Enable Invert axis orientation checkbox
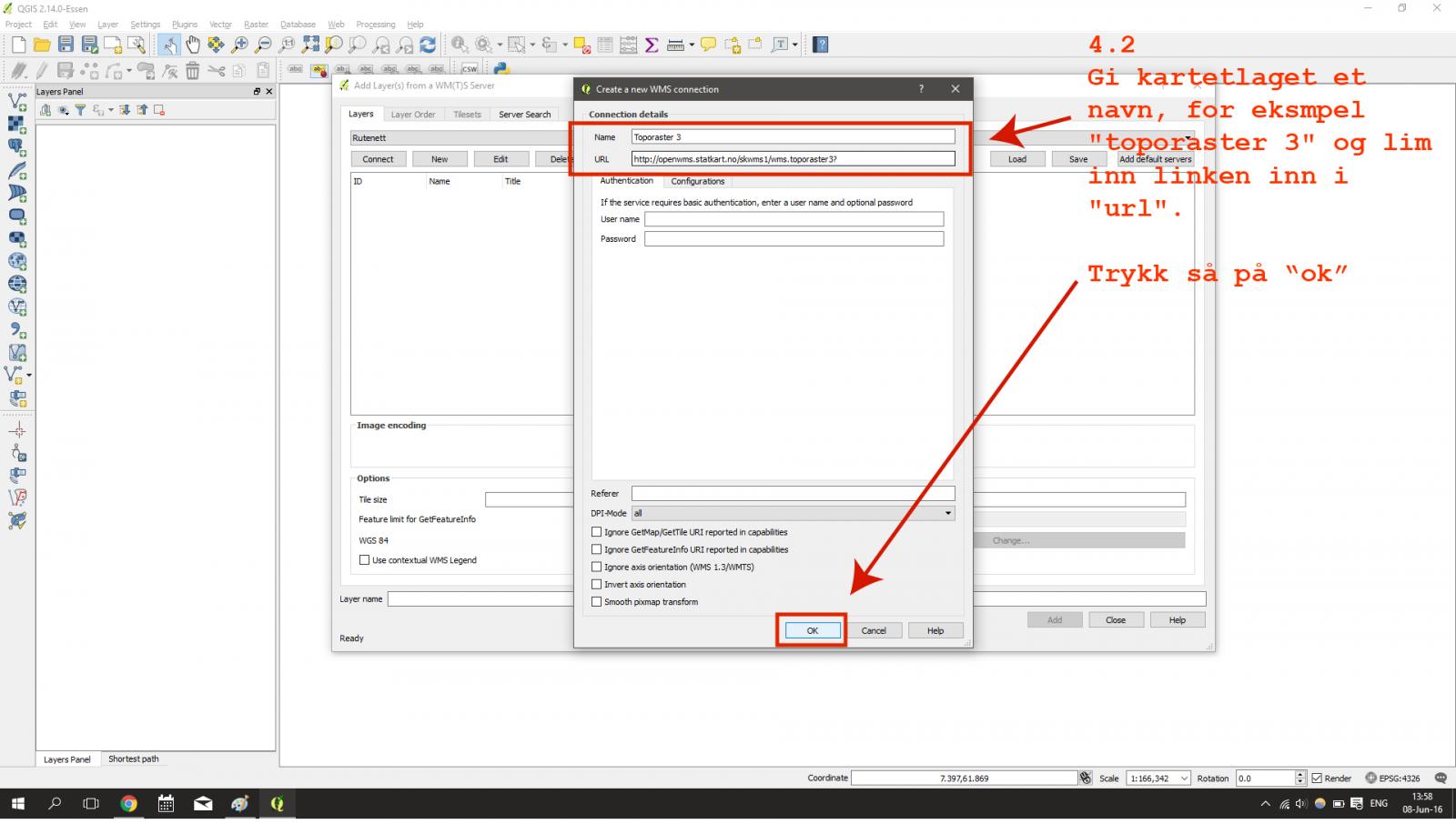Screen dimensions: 1456x824 click(x=597, y=585)
